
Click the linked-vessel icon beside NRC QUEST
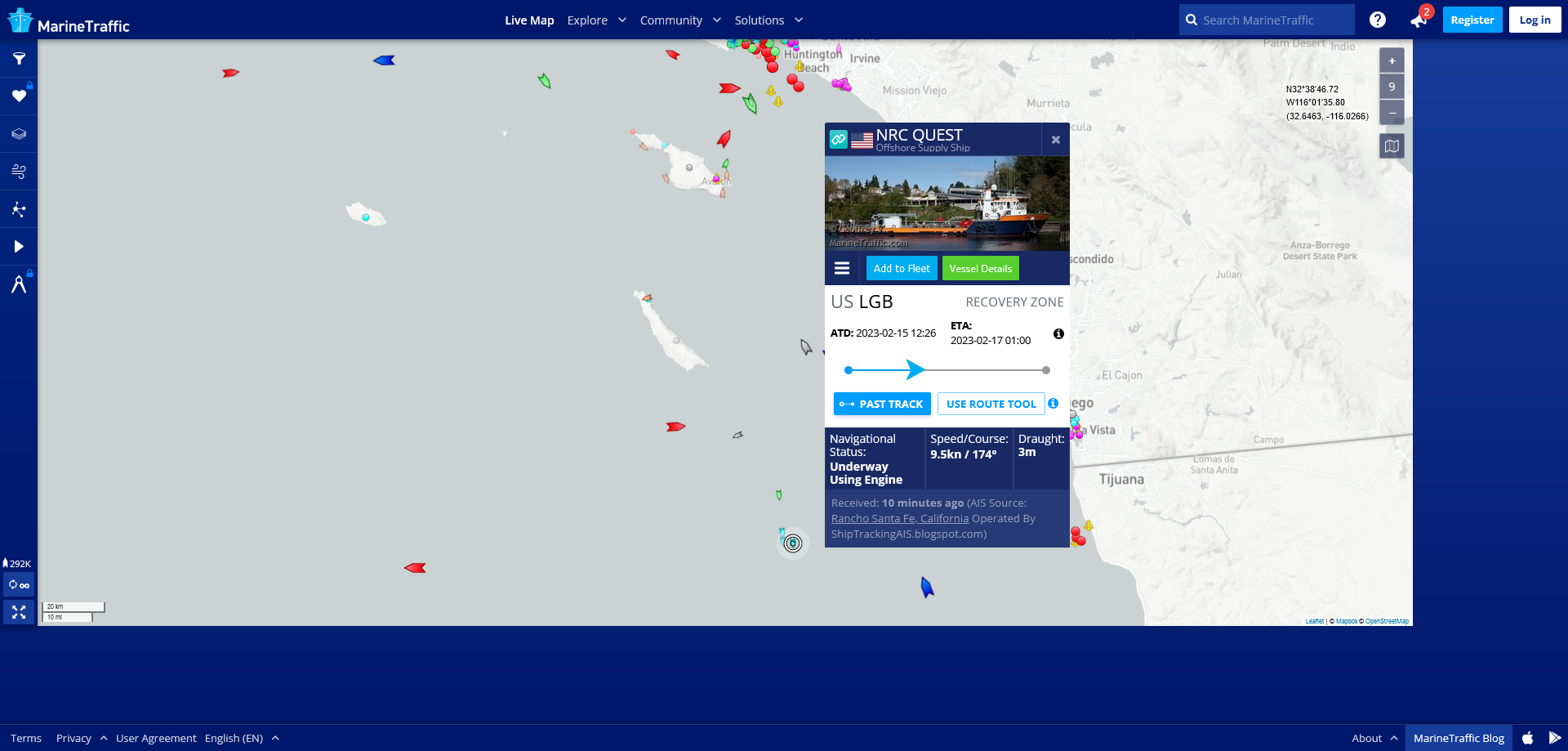839,140
